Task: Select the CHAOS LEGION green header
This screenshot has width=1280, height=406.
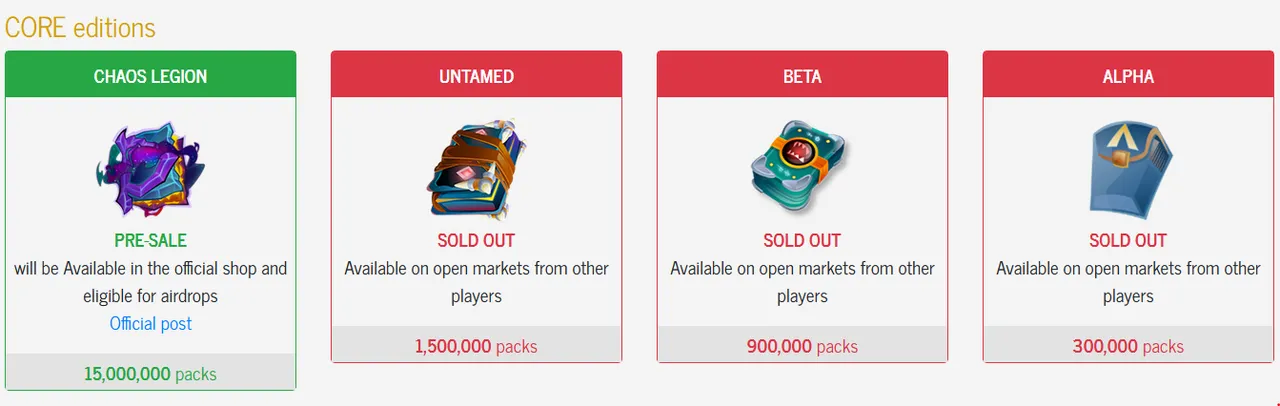Action: pyautogui.click(x=150, y=76)
